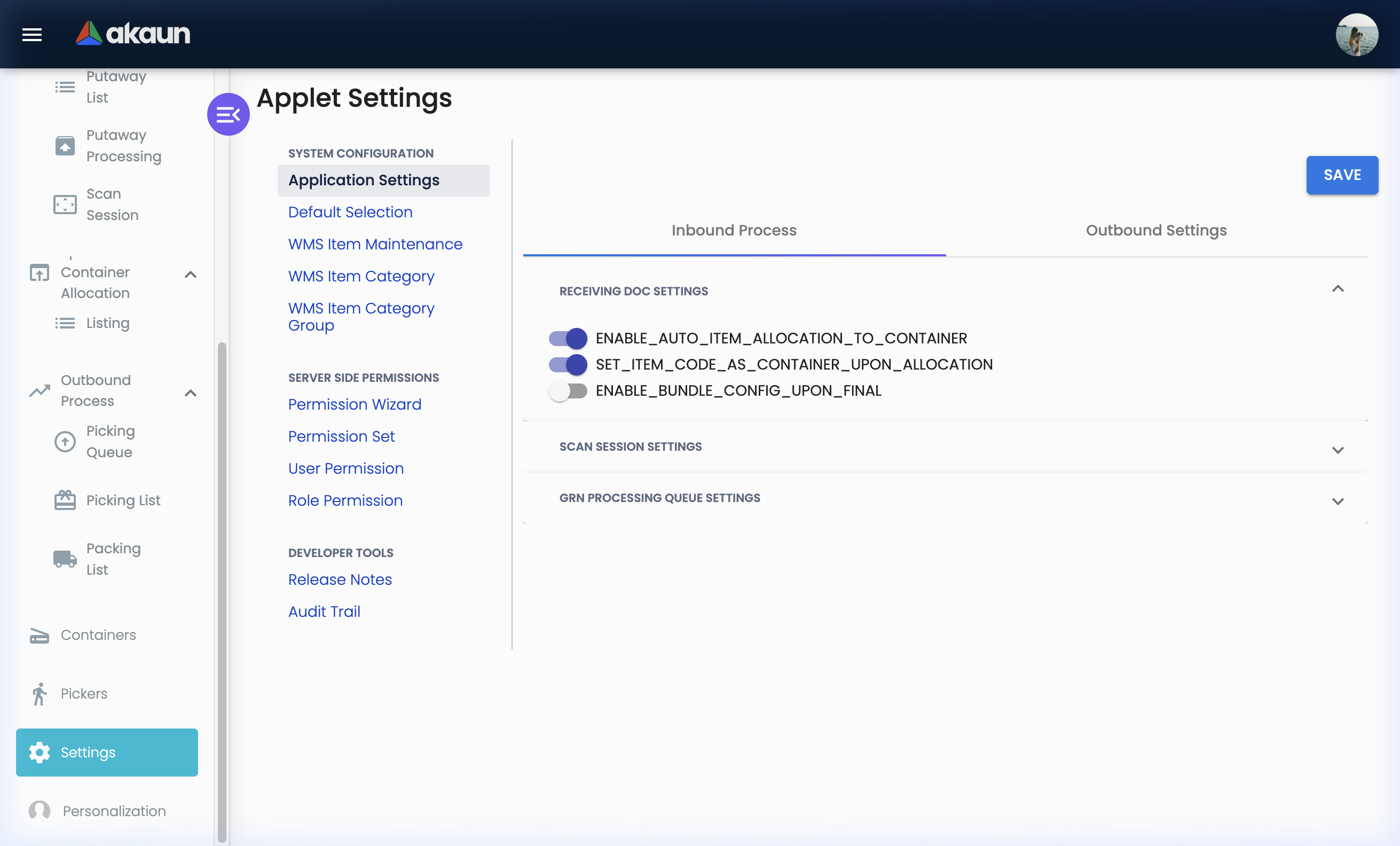Enable ENABLE_BUNDLE_CONFIG_UPON_FINAL
Viewport: 1400px width, 846px height.
coord(568,390)
